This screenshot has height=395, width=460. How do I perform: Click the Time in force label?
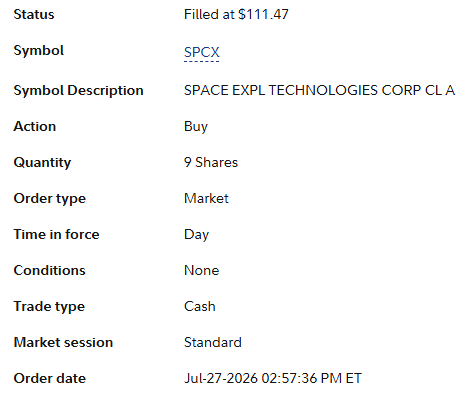56,234
